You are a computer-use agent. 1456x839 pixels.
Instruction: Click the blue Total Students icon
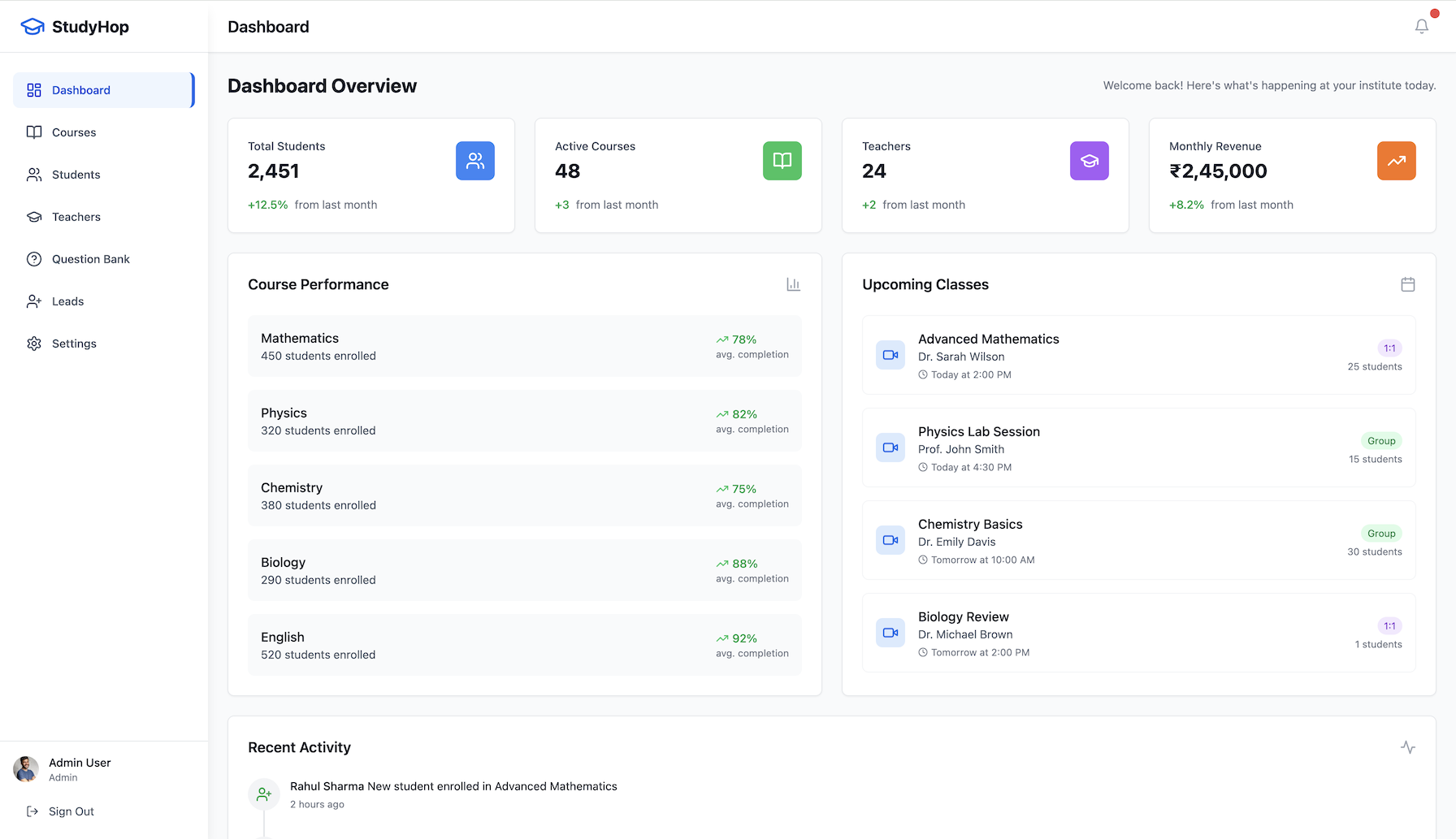click(474, 161)
